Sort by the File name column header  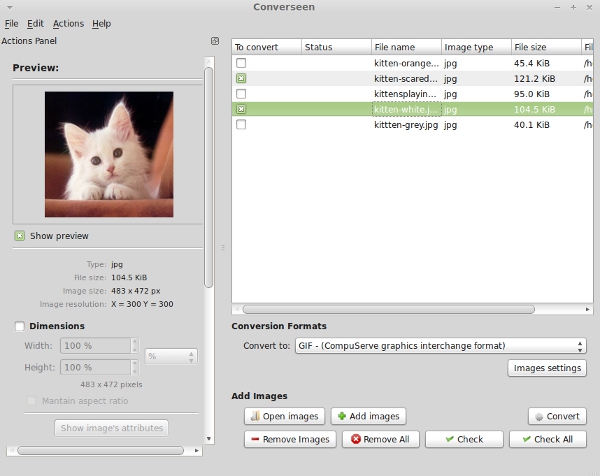pos(406,47)
